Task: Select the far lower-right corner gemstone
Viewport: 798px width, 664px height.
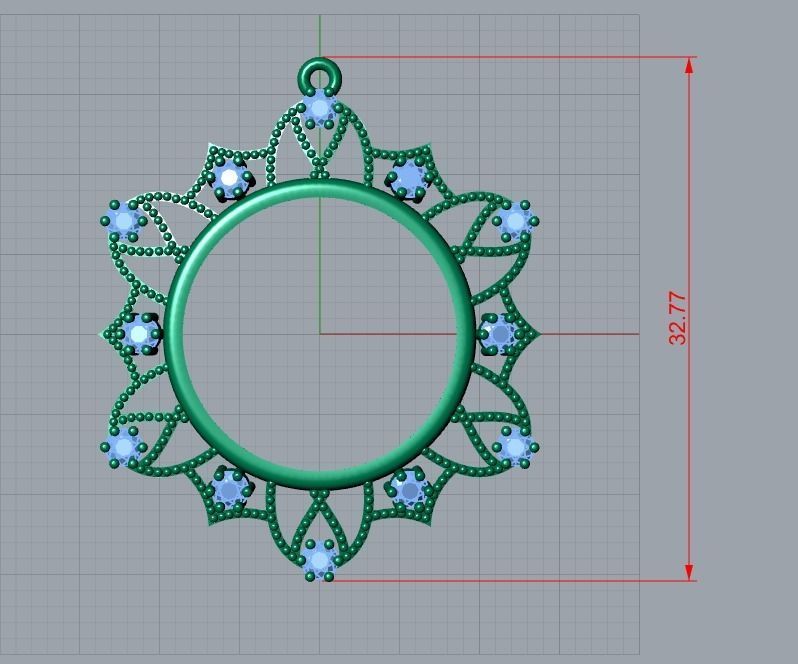Action: tap(516, 447)
